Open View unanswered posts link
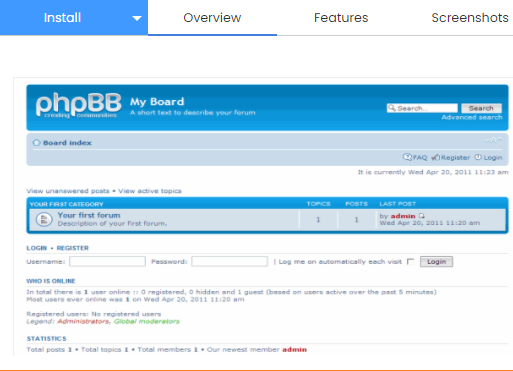The height and width of the screenshot is (371, 513). (x=68, y=191)
